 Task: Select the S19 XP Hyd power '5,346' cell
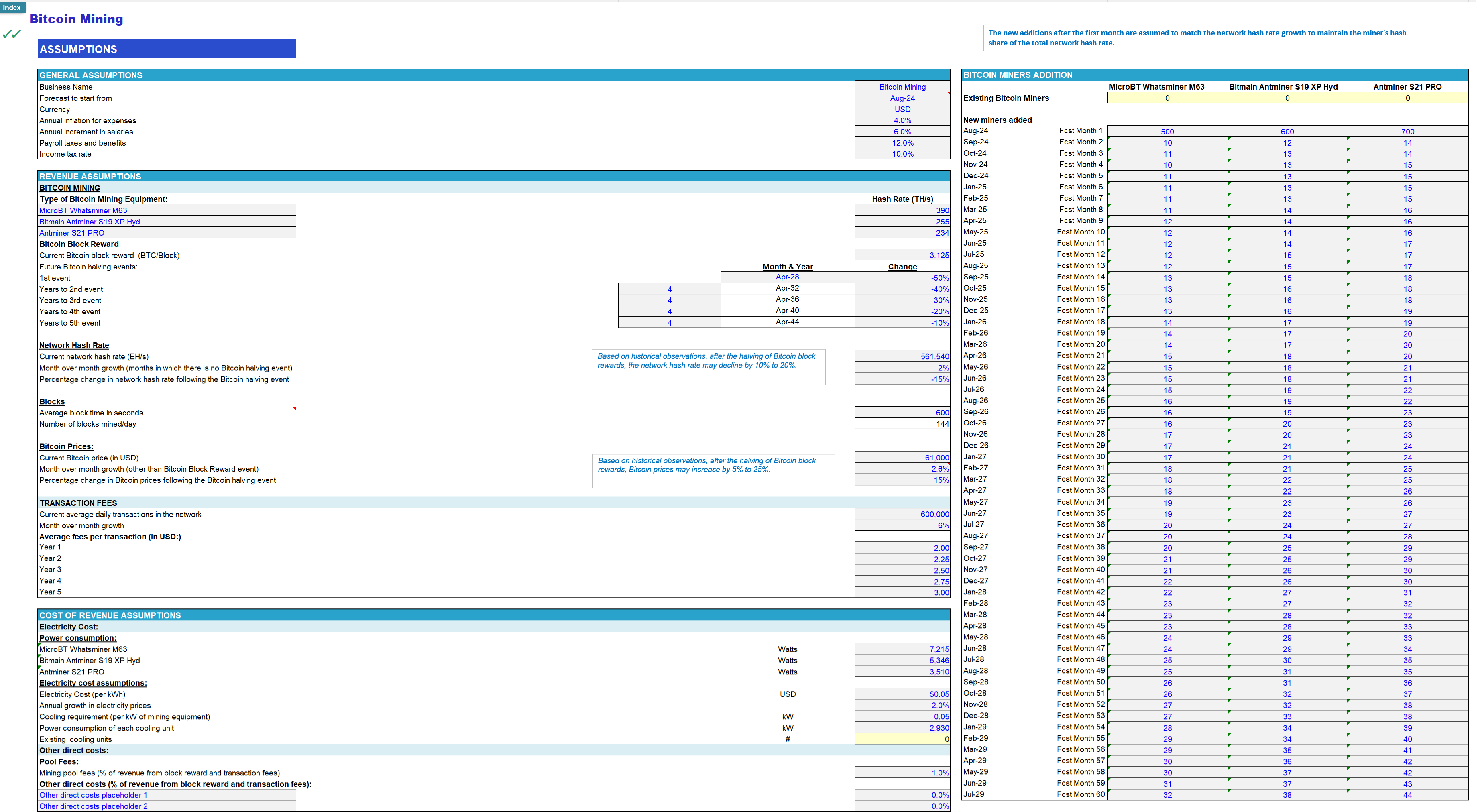pyautogui.click(x=902, y=660)
